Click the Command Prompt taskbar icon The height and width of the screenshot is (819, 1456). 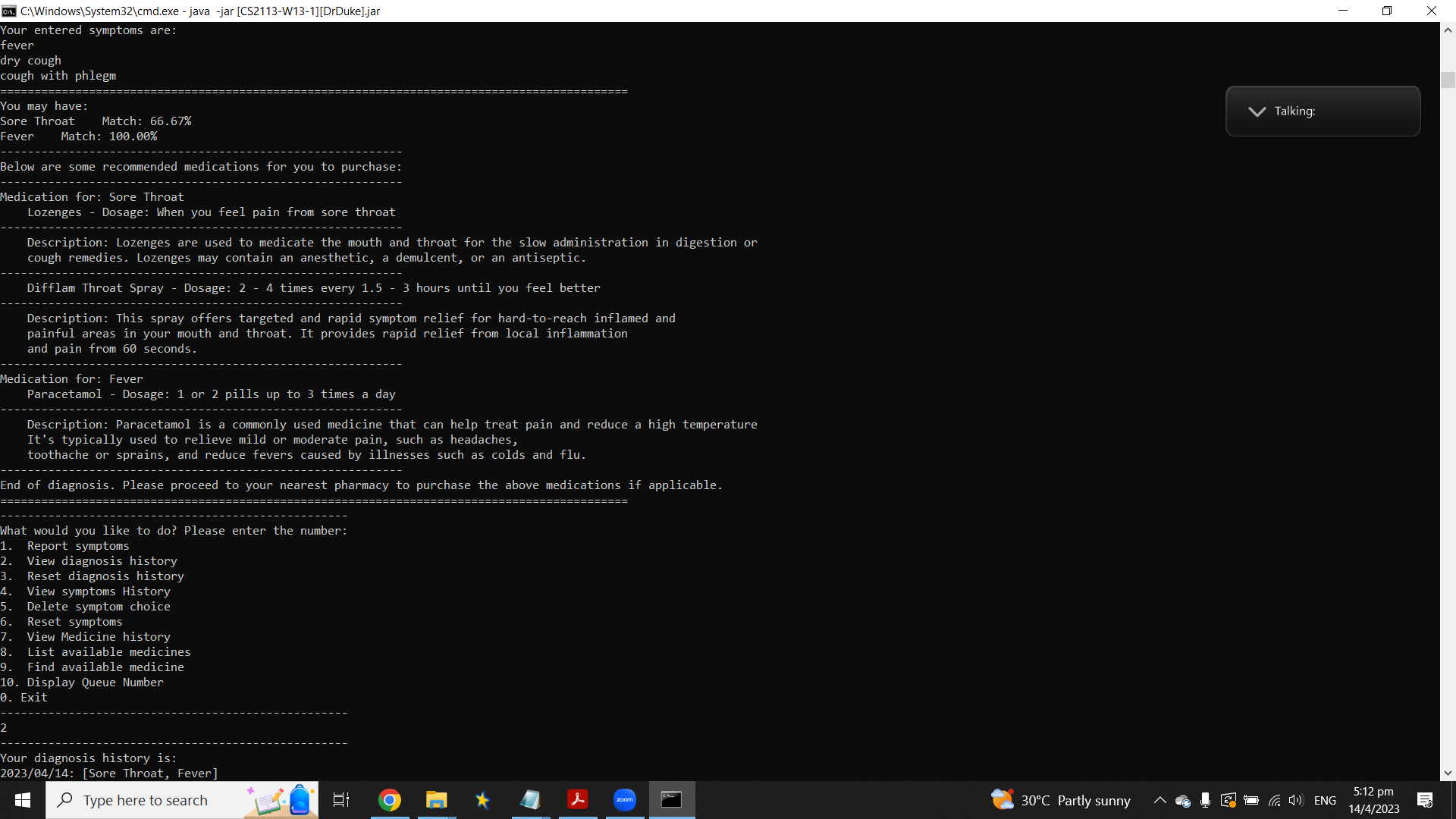coord(672,800)
